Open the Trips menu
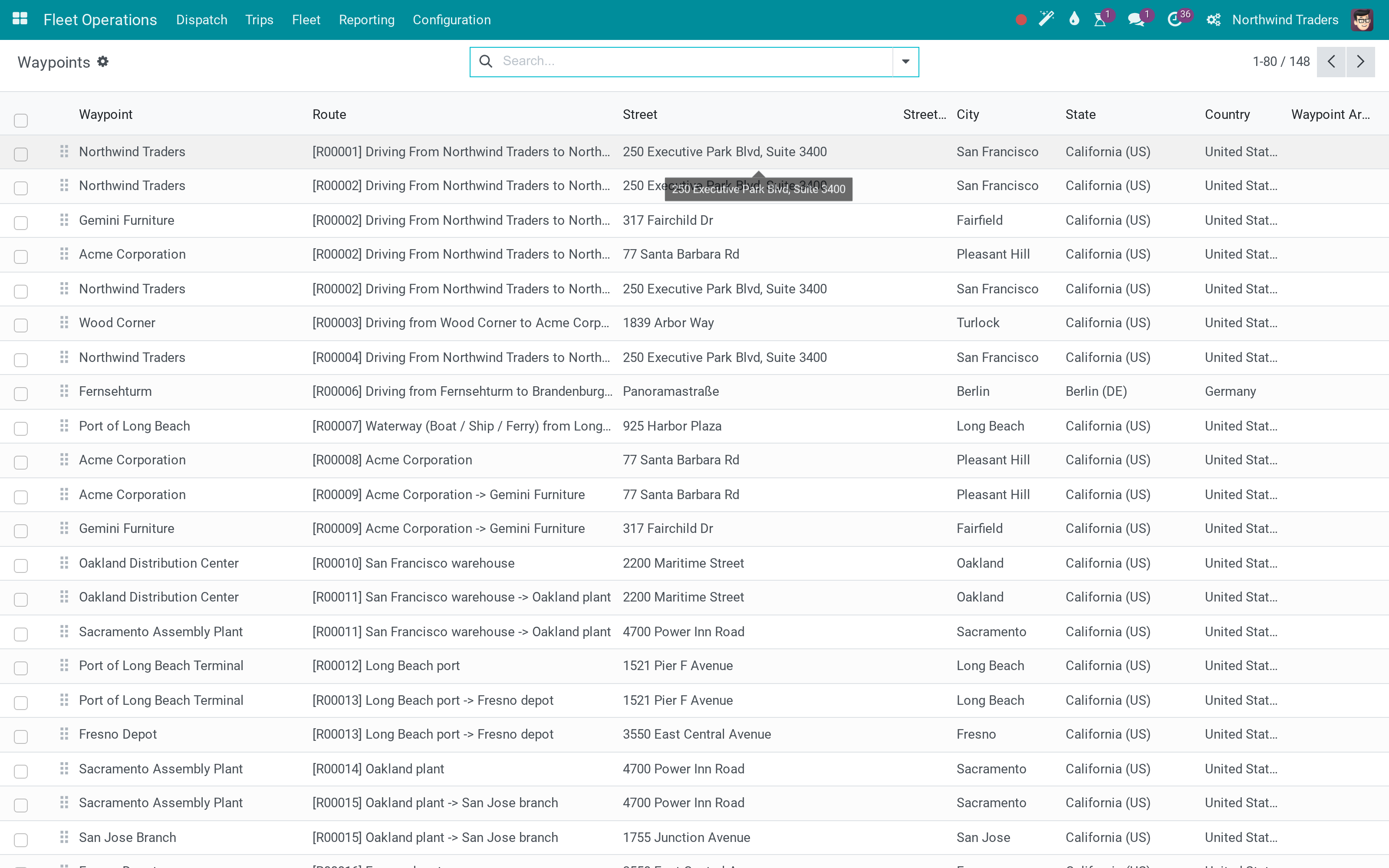 click(260, 20)
